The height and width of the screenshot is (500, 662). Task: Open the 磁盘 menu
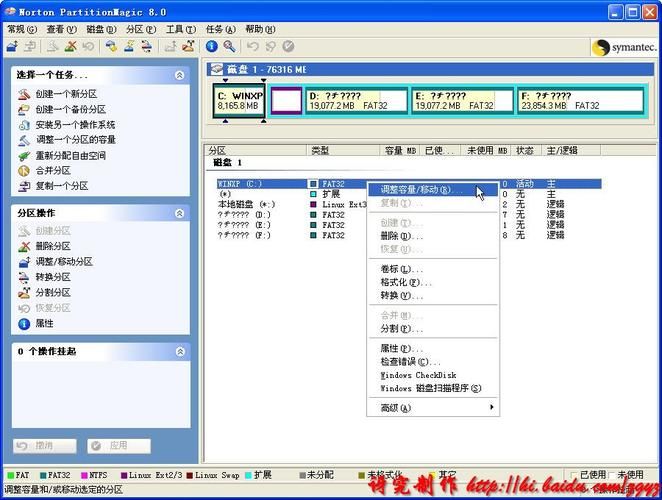coord(101,29)
